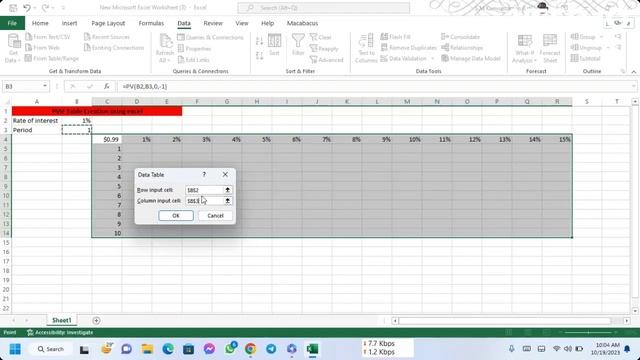Click From Table/Range
Screen dimensions: 640x360
coord(52,58)
